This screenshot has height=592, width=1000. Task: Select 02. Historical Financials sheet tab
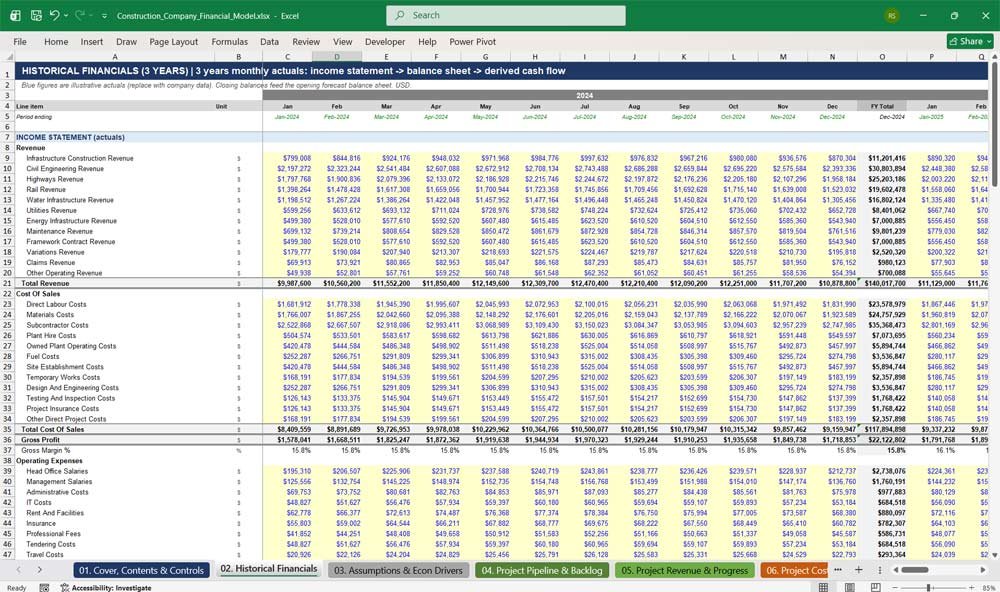(268, 569)
